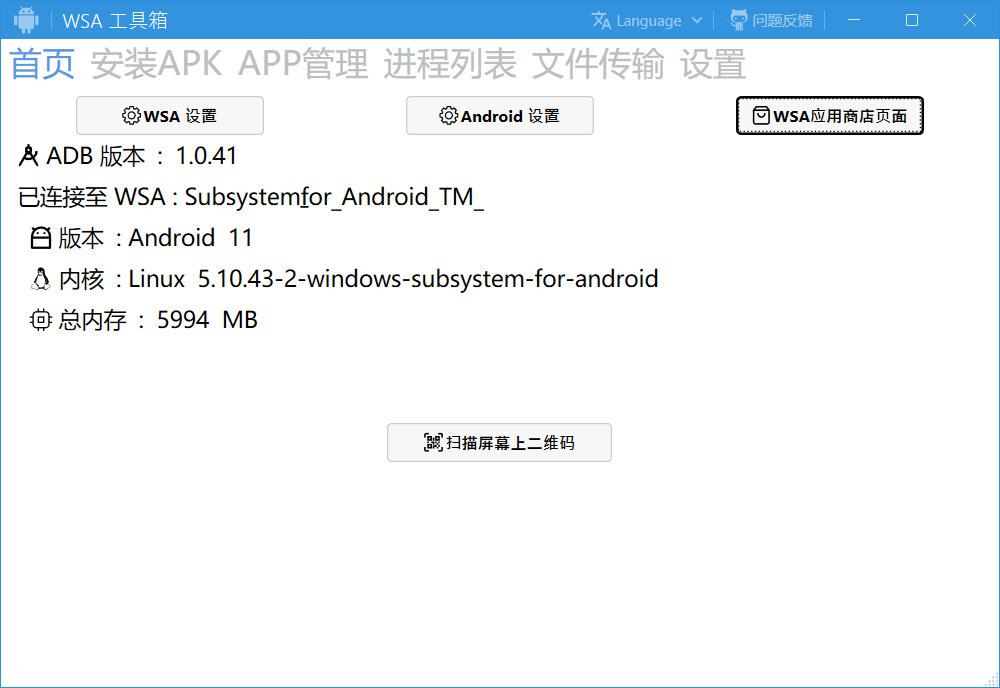Open the WSA应用商店页面 button

(x=830, y=115)
